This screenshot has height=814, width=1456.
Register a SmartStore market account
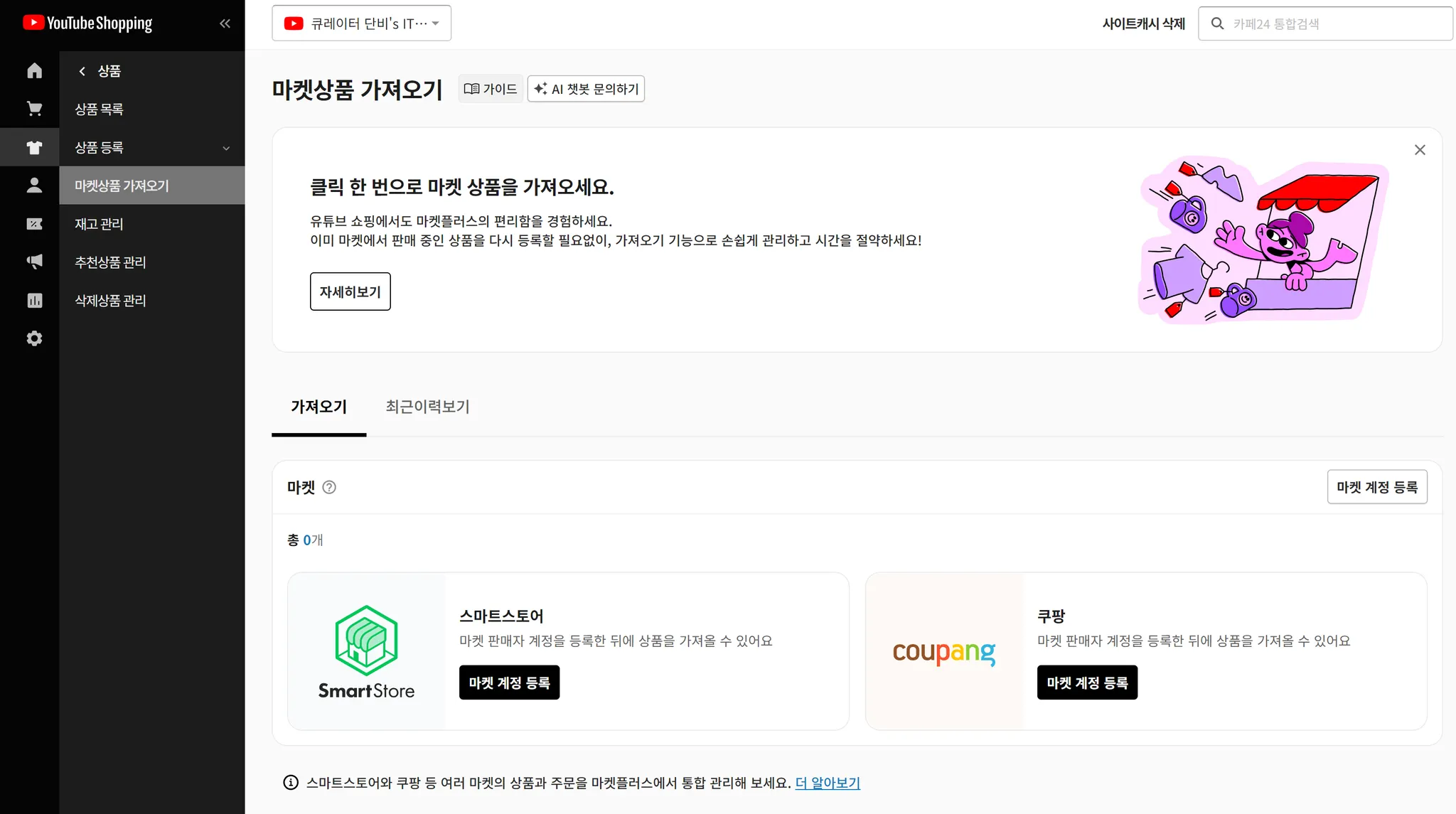509,682
